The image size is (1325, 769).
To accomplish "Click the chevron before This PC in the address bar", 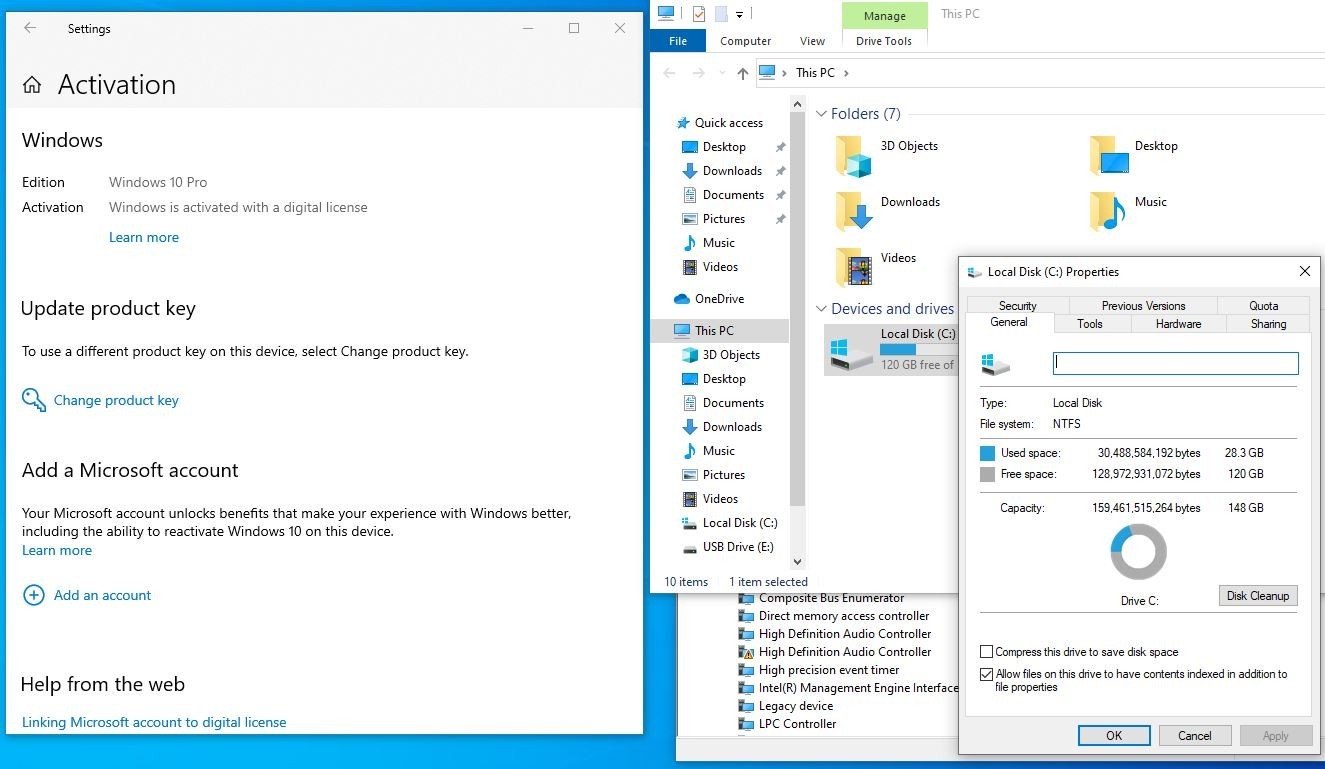I will 786,73.
